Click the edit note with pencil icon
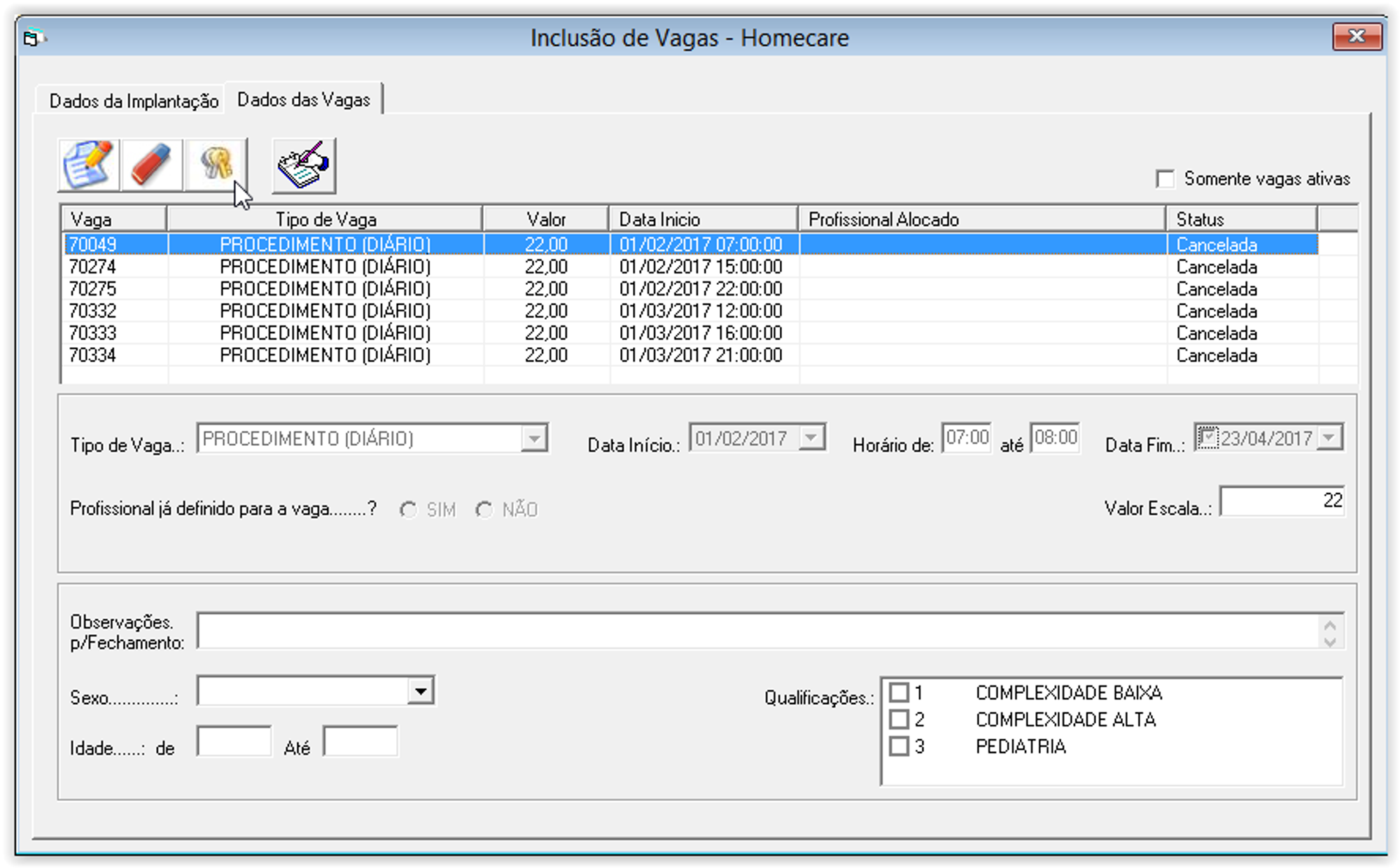The image size is (1400, 868). pos(88,165)
